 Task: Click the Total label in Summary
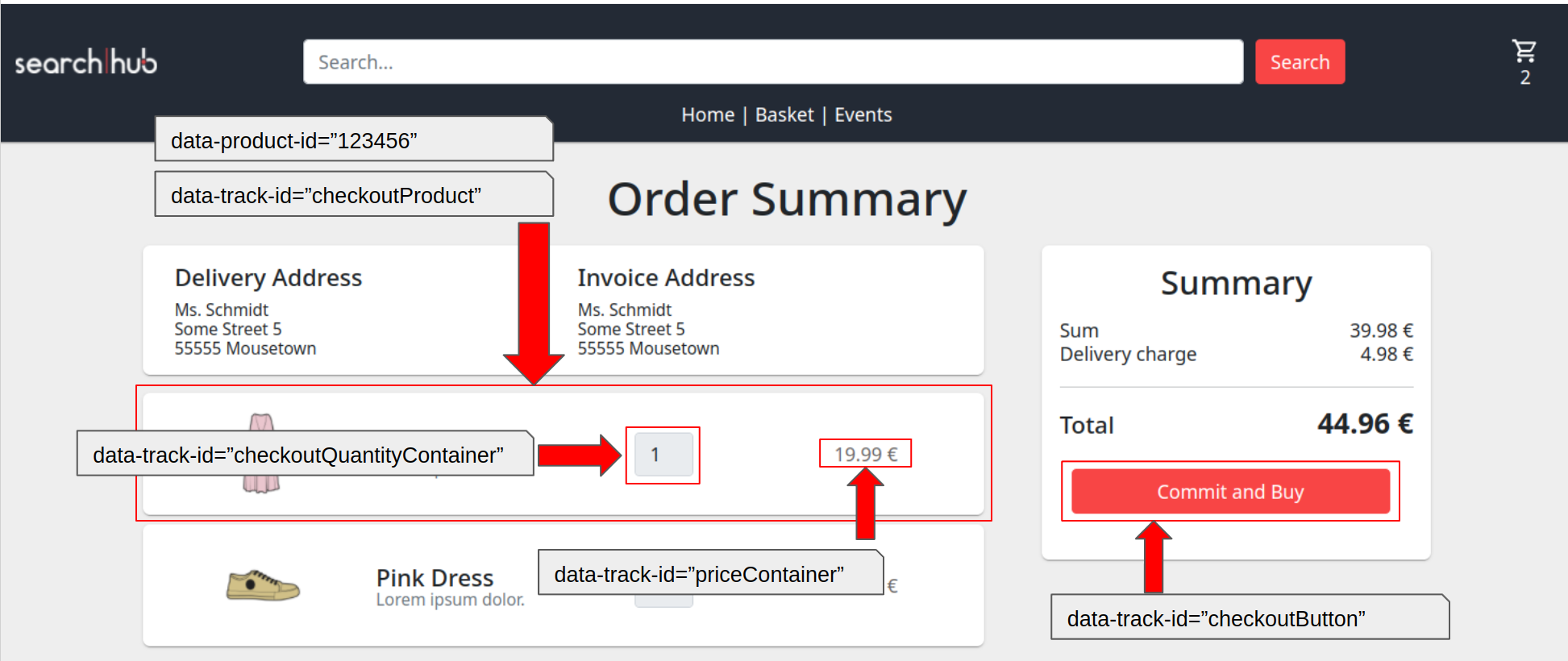[x=1087, y=425]
